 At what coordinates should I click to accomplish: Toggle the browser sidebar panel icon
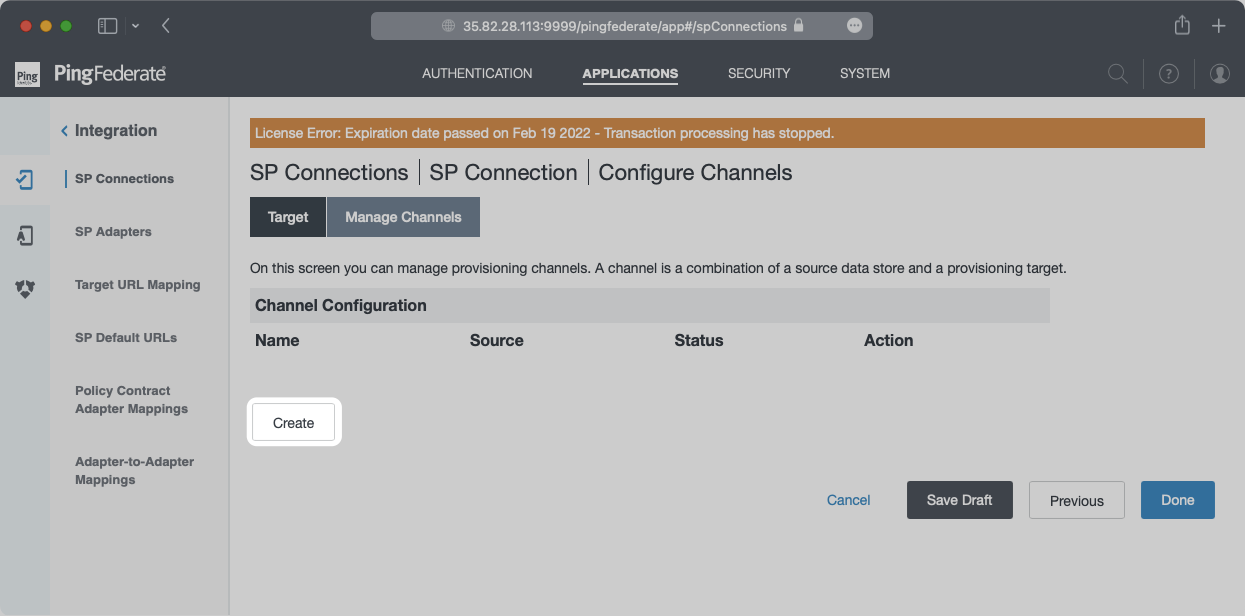[x=107, y=26]
